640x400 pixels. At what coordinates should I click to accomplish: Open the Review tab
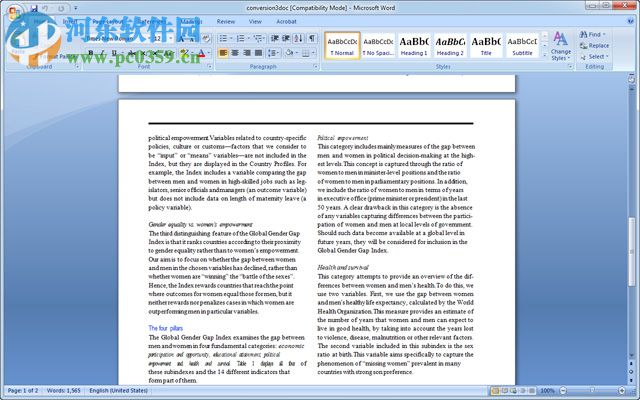[226, 21]
